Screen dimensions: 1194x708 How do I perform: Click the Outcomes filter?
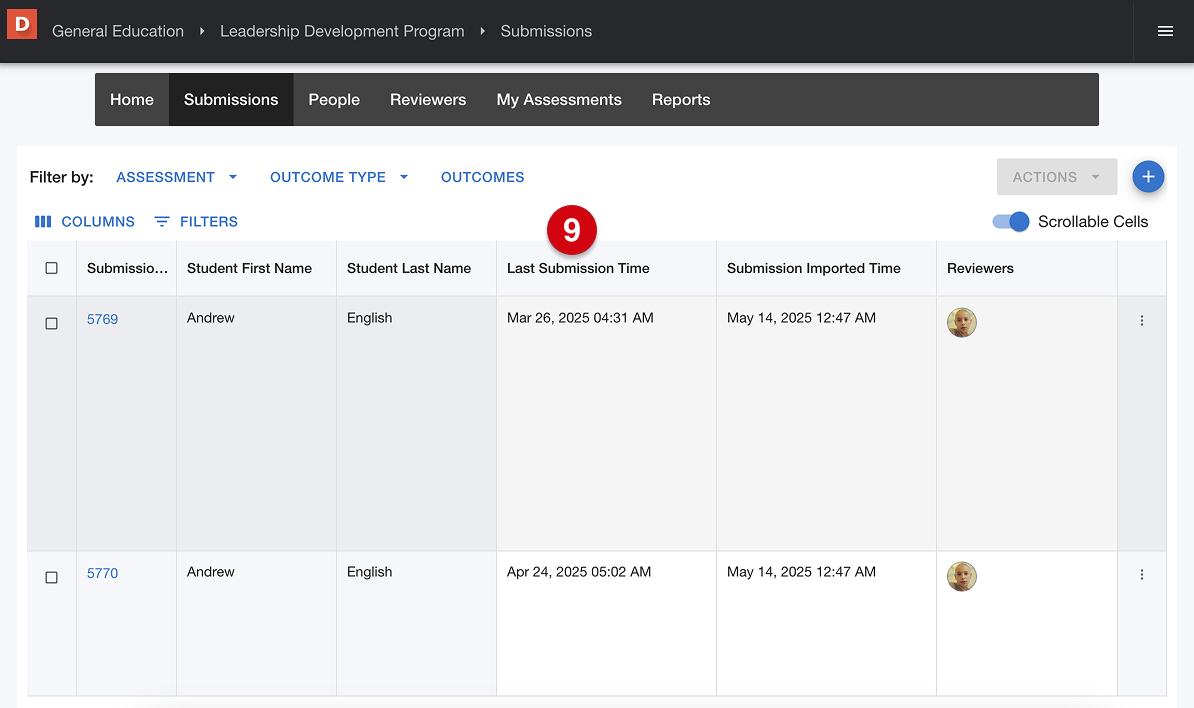coord(482,177)
